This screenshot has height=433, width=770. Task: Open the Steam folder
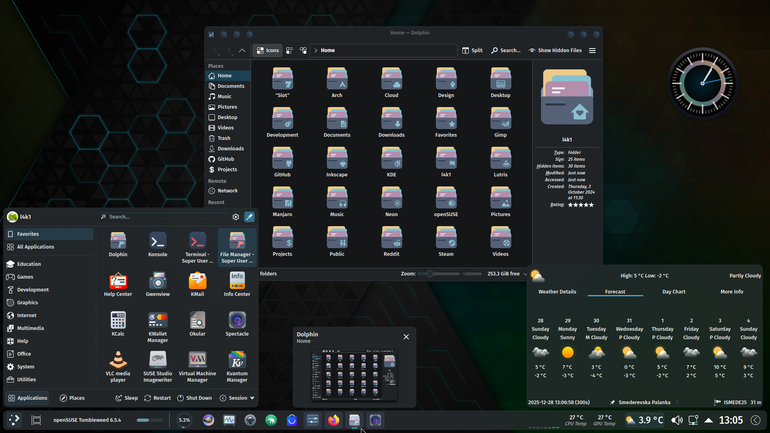coord(446,242)
